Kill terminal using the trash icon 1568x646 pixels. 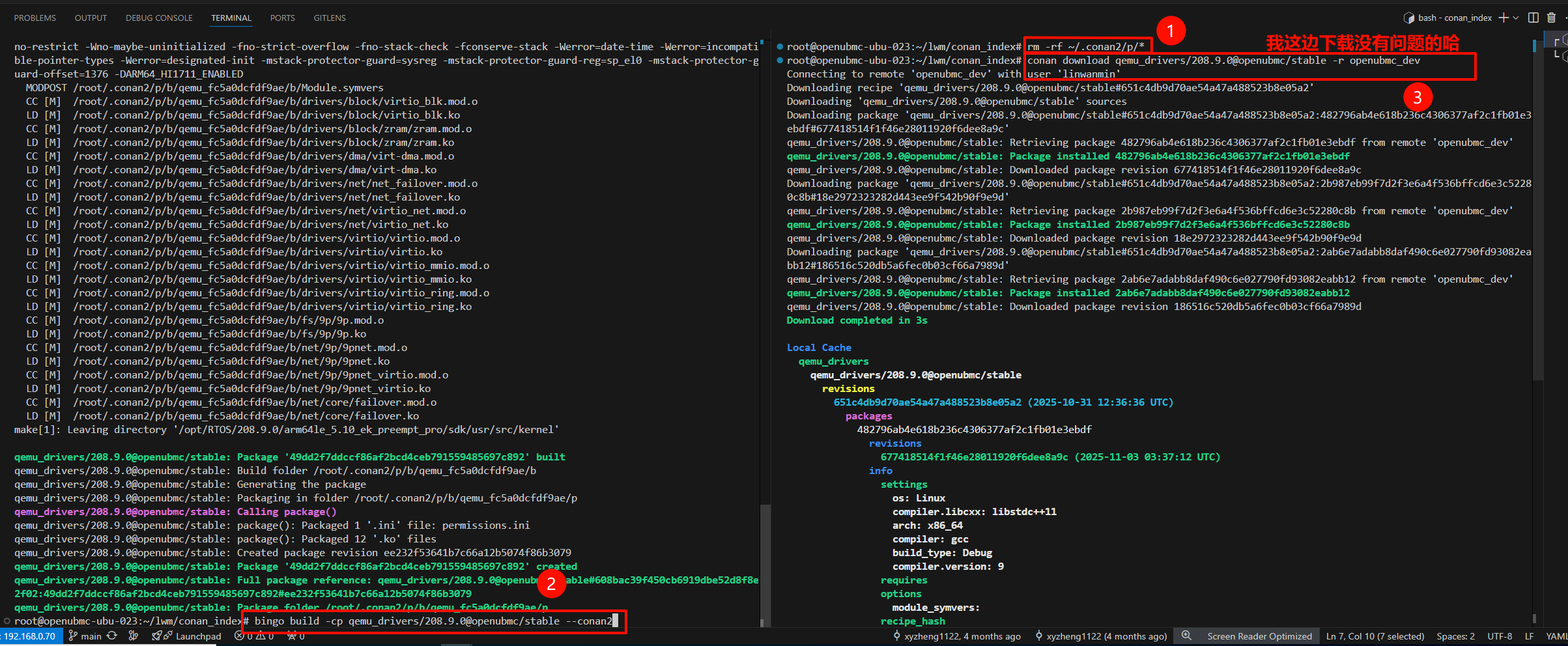(x=1551, y=18)
